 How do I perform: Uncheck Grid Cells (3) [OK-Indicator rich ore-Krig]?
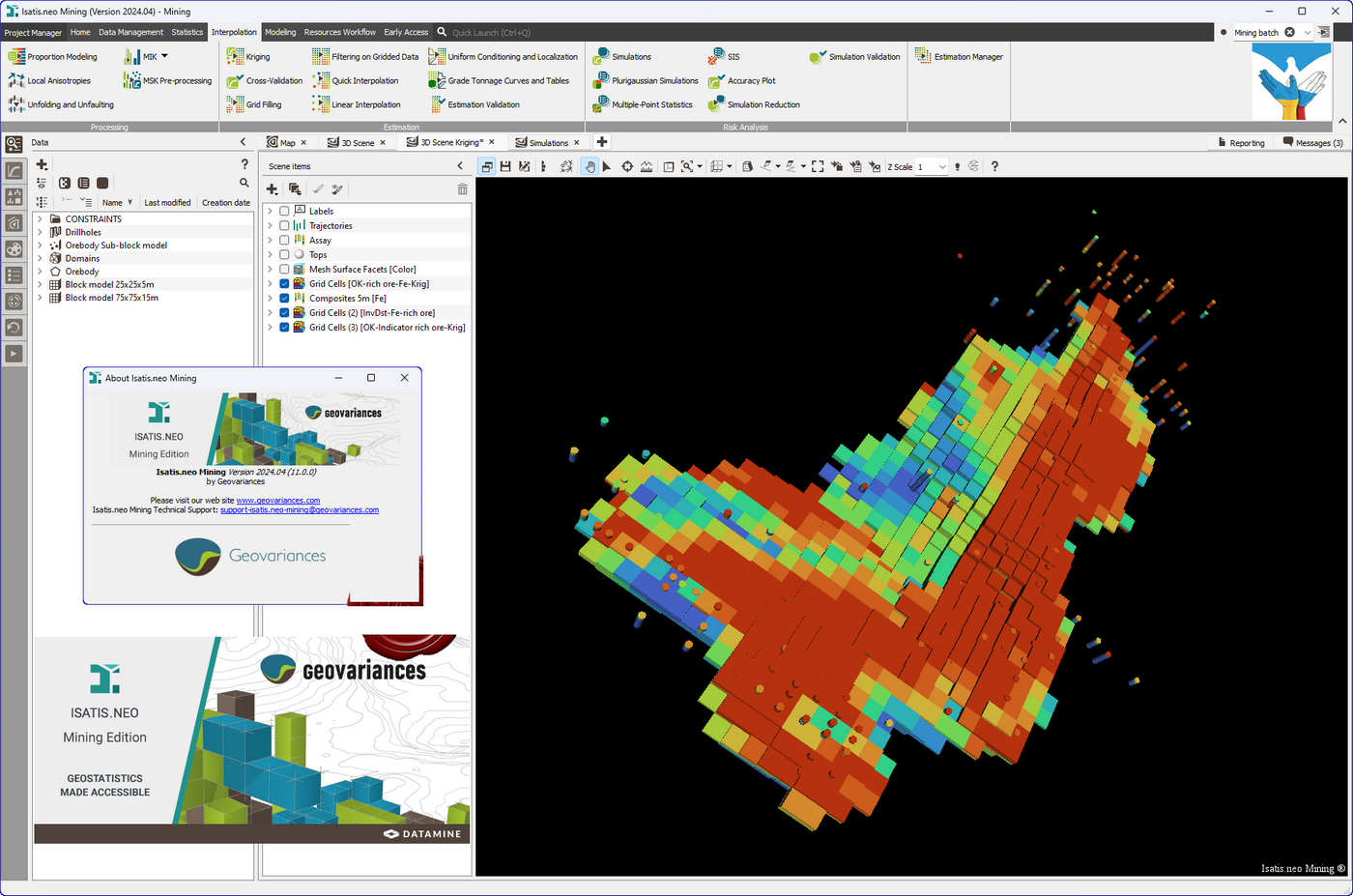click(284, 327)
